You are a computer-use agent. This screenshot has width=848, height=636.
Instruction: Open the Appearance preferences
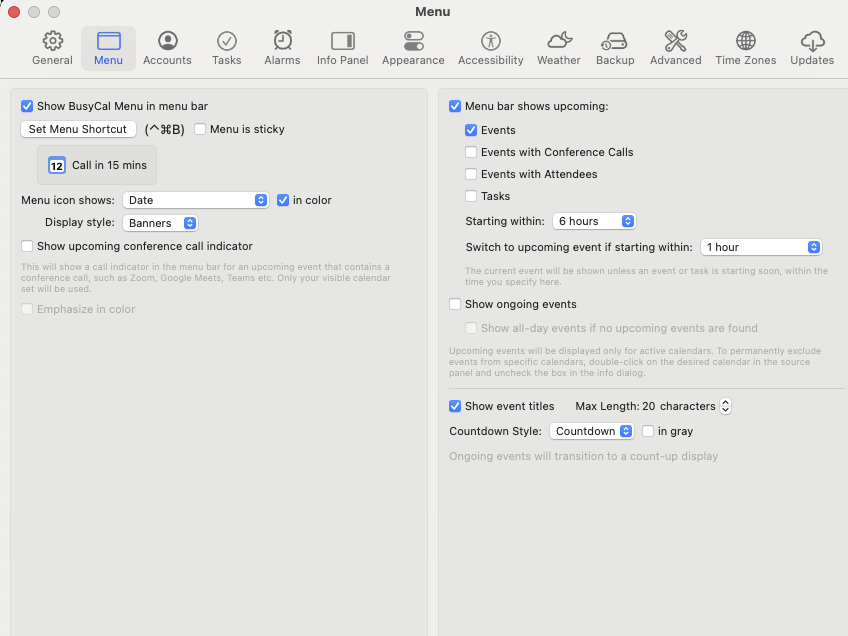413,47
